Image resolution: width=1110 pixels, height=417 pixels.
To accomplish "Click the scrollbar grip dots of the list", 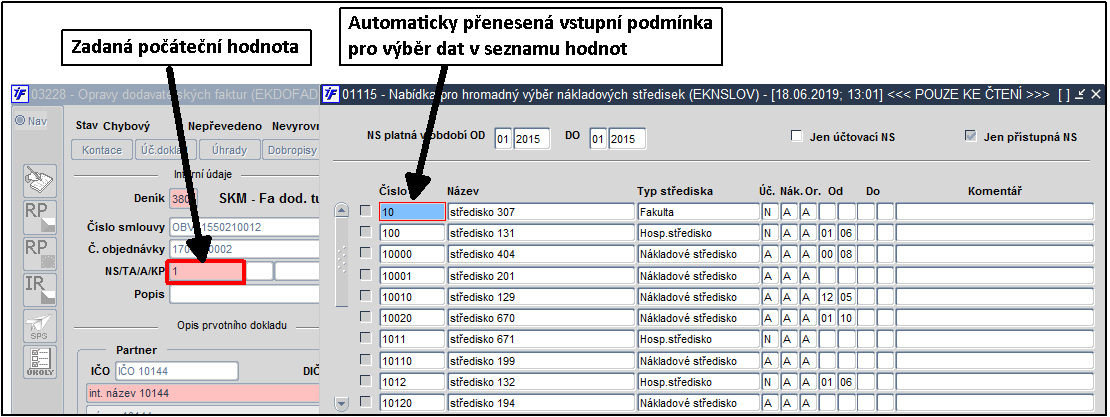I will point(341,259).
